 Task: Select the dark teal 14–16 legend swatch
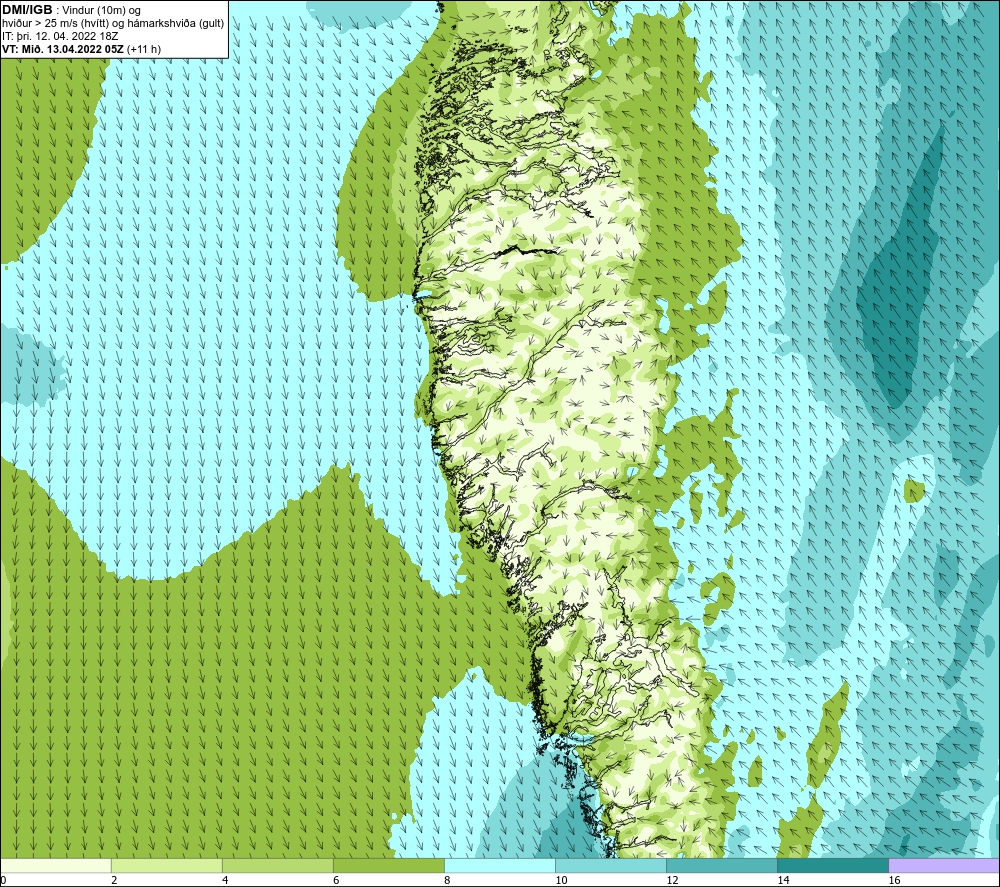(x=832, y=865)
